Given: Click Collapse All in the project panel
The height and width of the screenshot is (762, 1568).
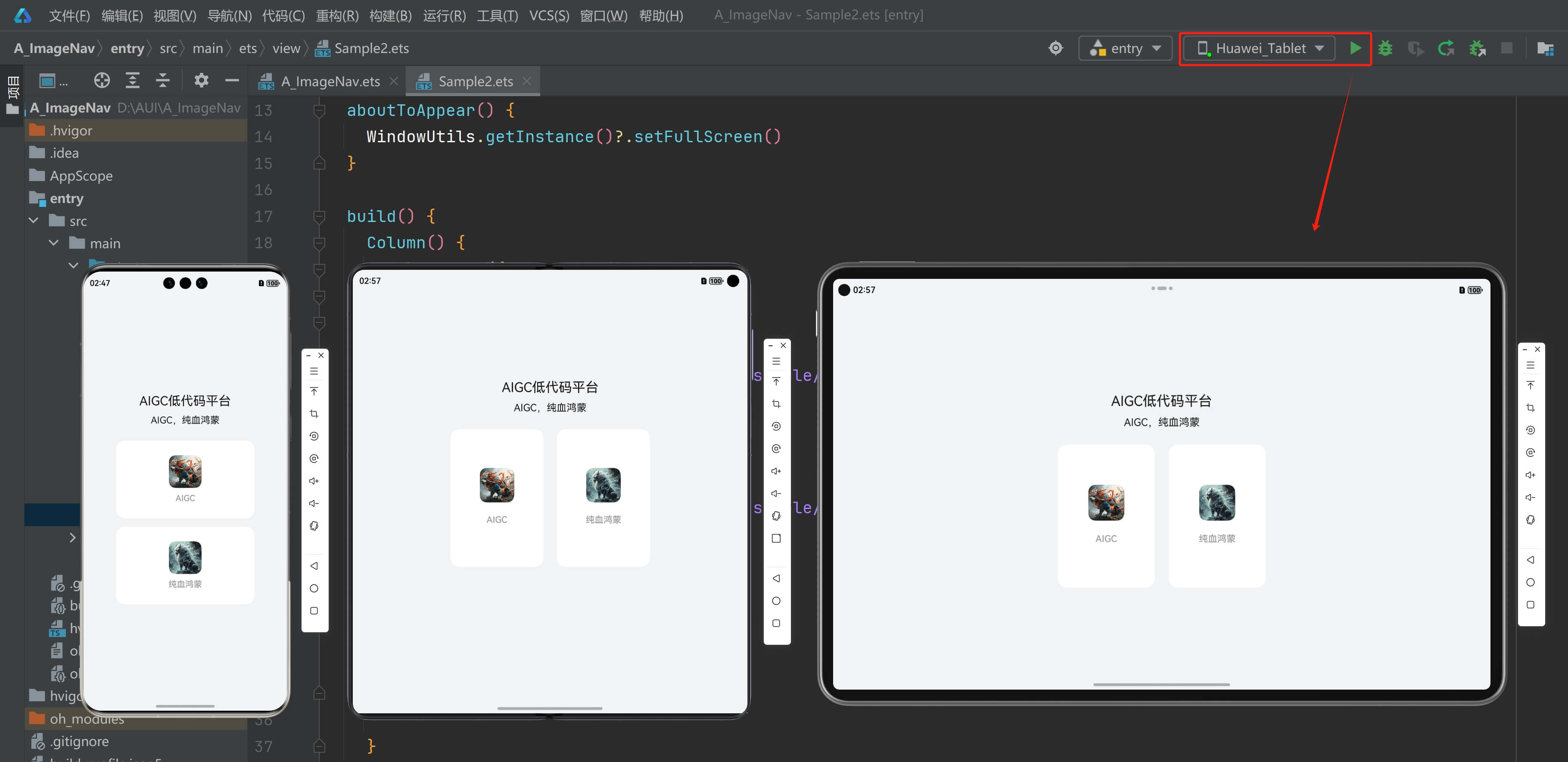Looking at the screenshot, I should 162,81.
